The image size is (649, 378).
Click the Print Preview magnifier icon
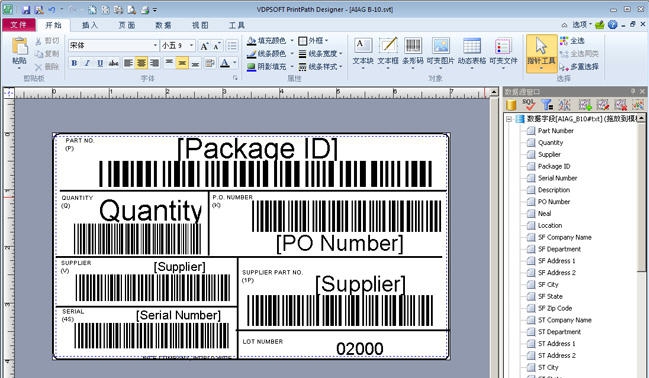tap(132, 9)
